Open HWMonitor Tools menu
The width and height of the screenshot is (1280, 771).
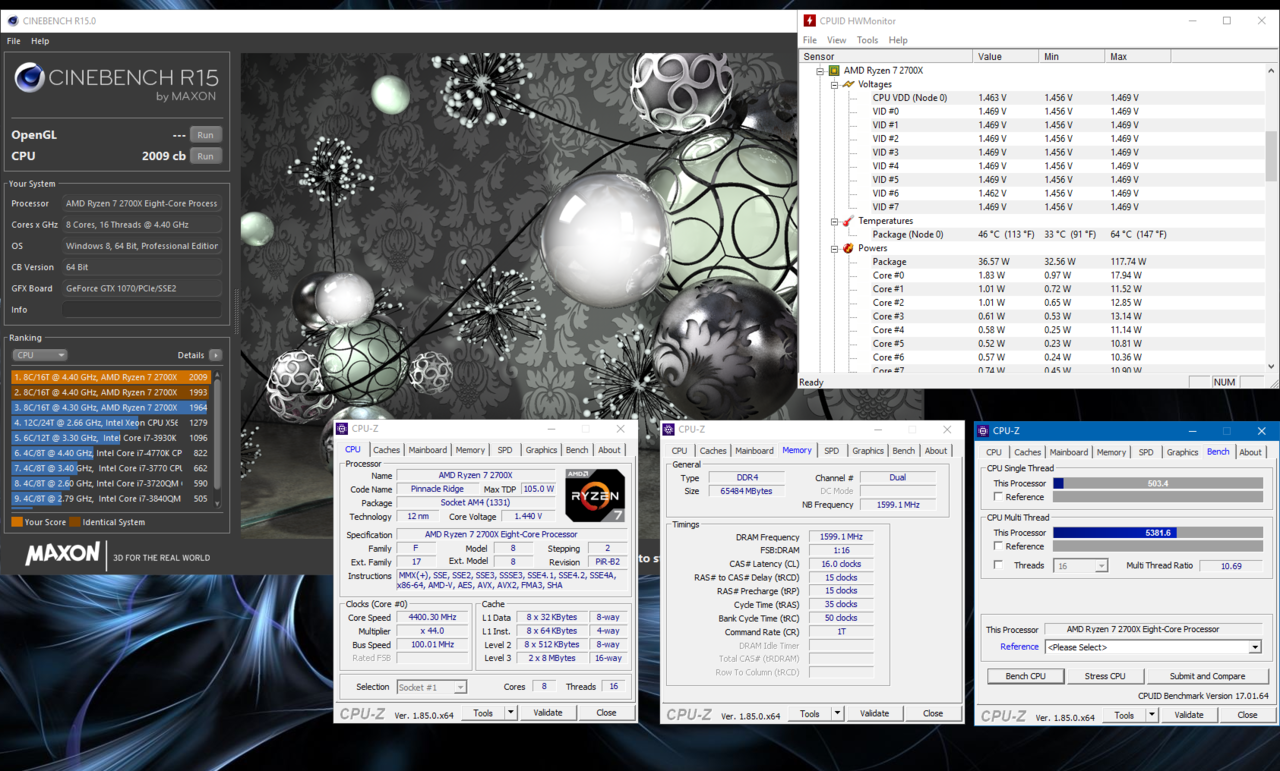point(867,40)
